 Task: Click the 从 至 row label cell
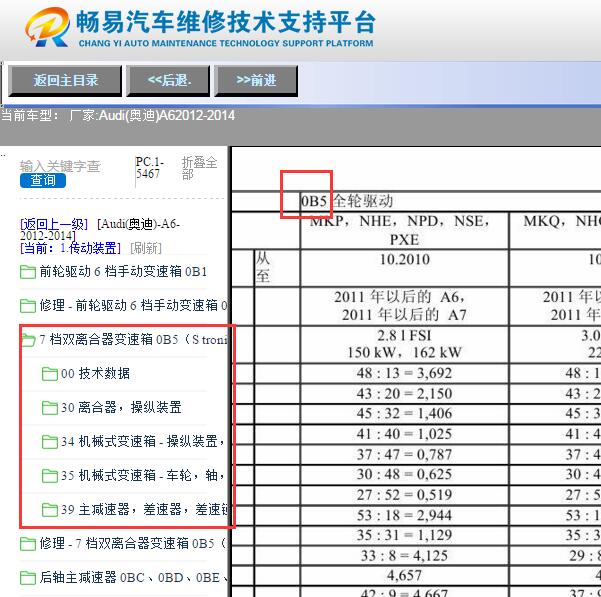coord(277,267)
